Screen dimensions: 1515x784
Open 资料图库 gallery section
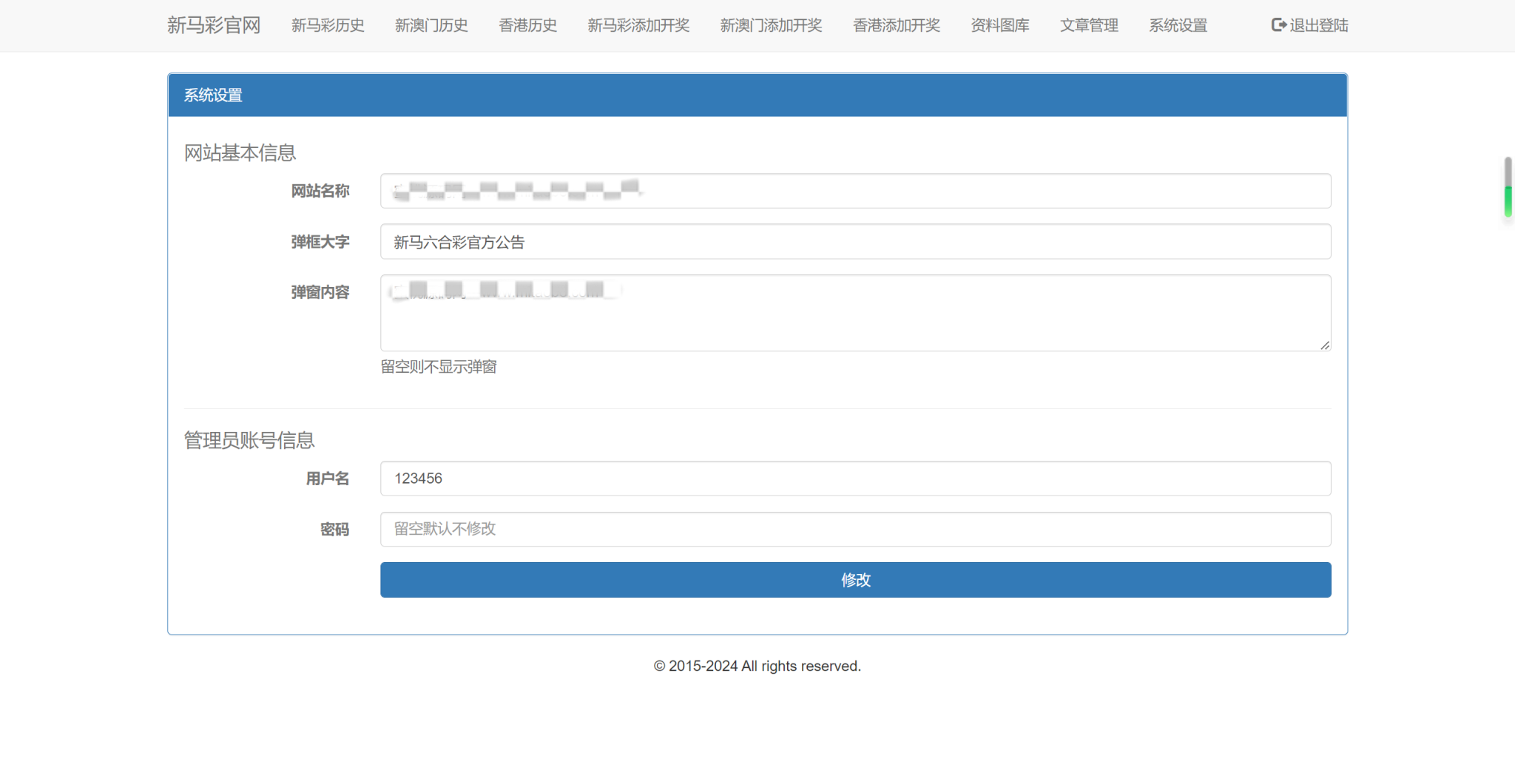click(x=999, y=26)
